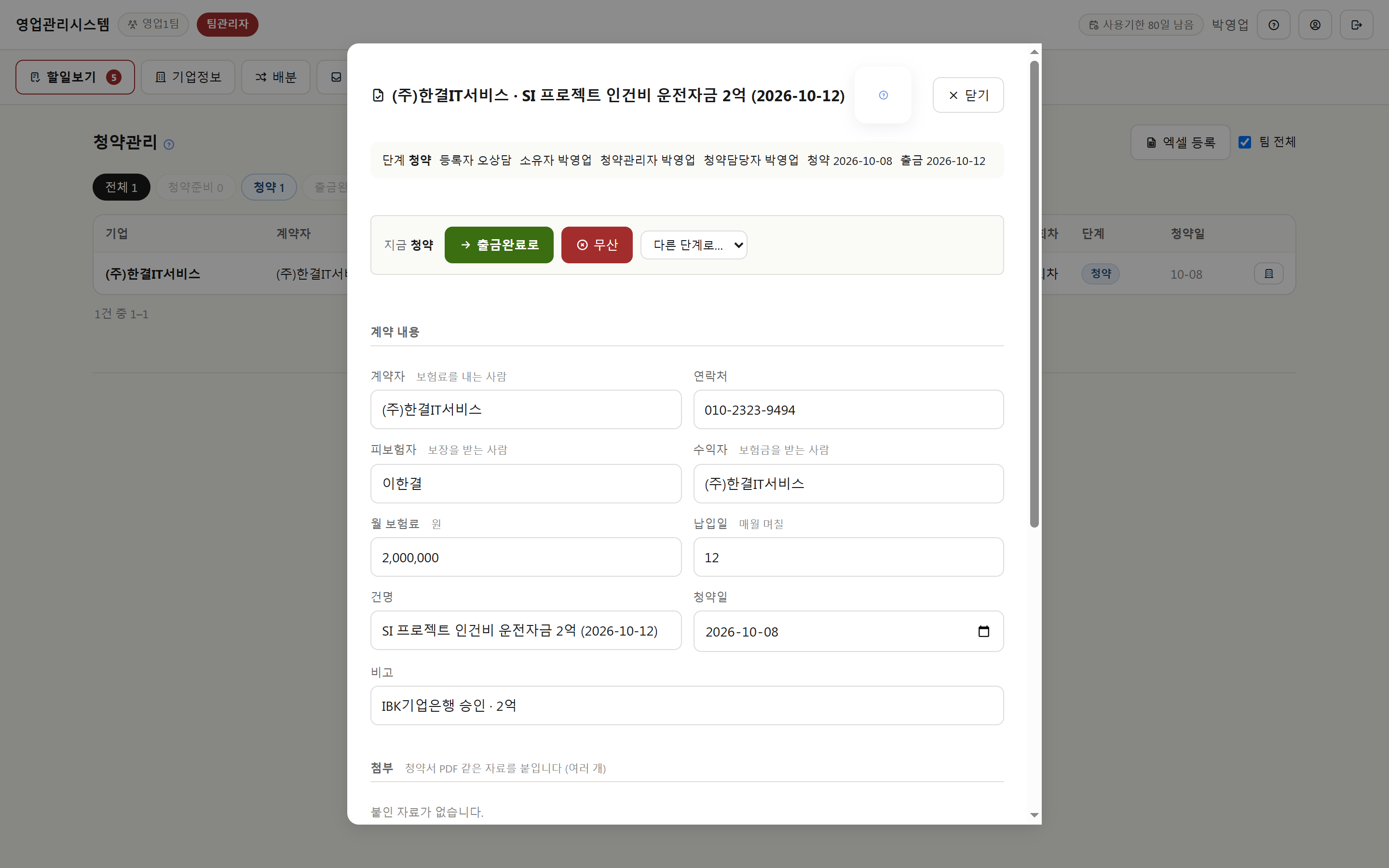Click the modal scrollbar up arrow

[1035, 52]
